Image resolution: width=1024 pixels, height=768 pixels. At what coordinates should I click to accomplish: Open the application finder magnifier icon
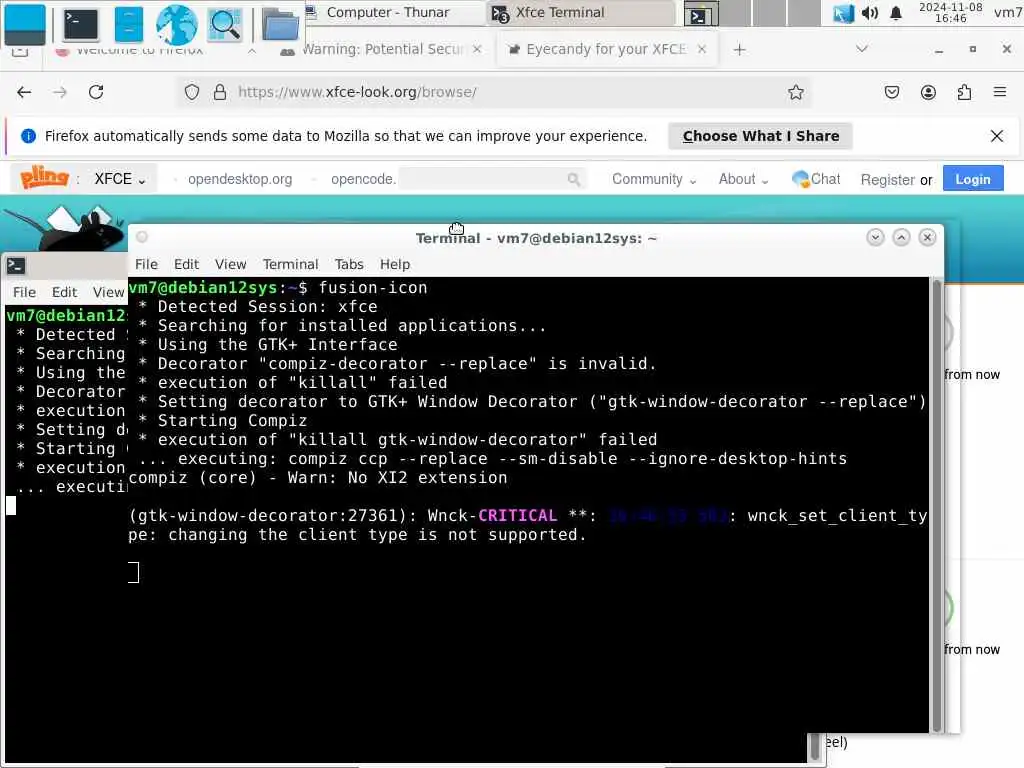[225, 24]
